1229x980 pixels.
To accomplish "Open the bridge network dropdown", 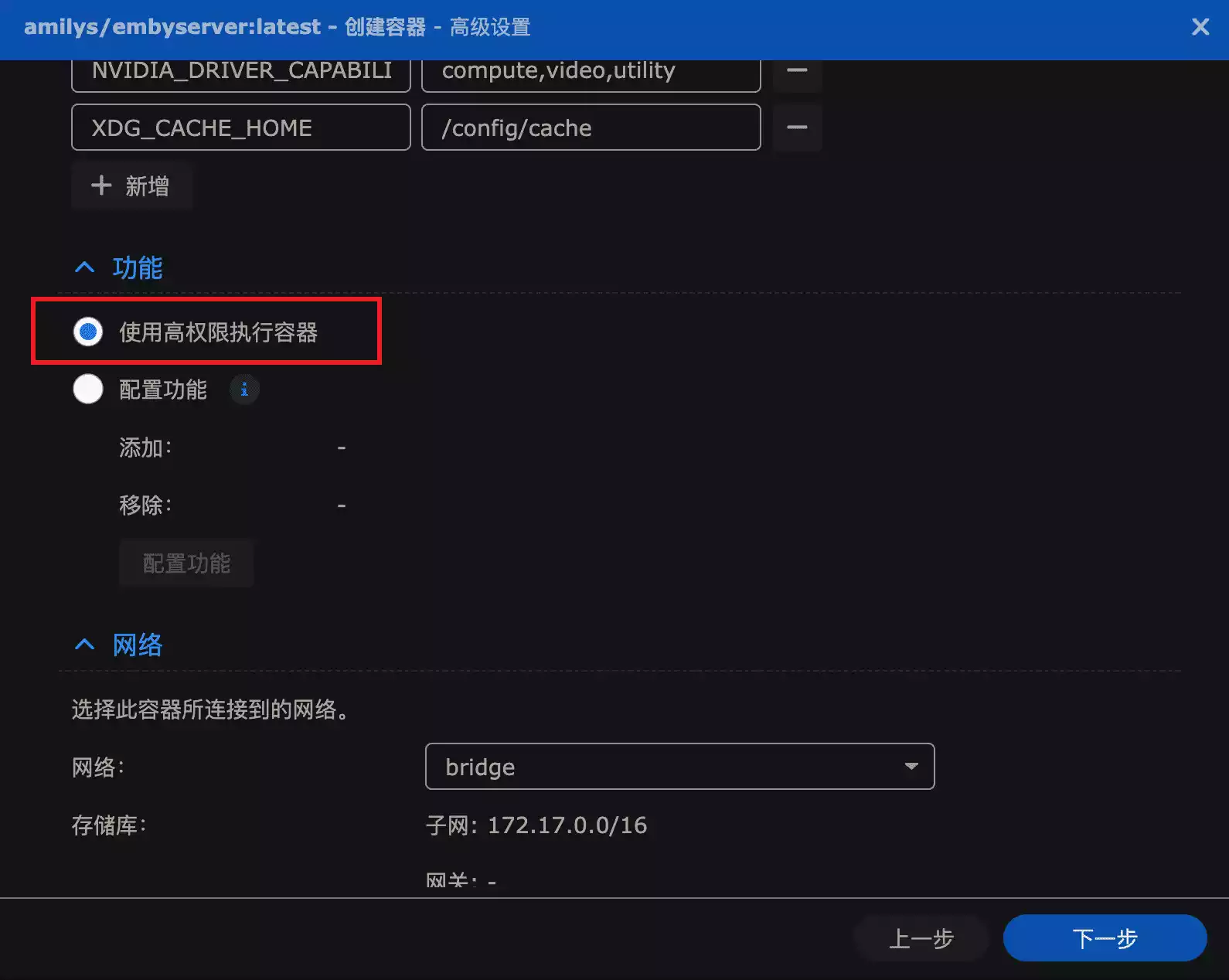I will click(665, 767).
